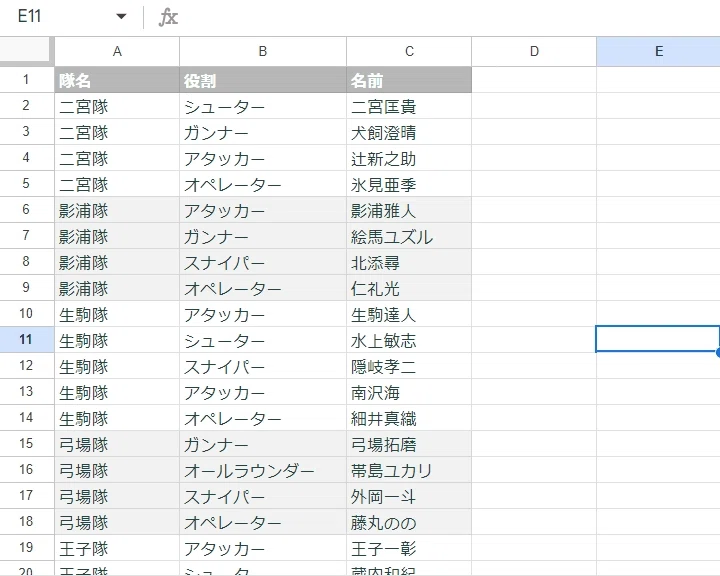Click 影浦隊 in row 6
The width and height of the screenshot is (720, 576).
117,210
